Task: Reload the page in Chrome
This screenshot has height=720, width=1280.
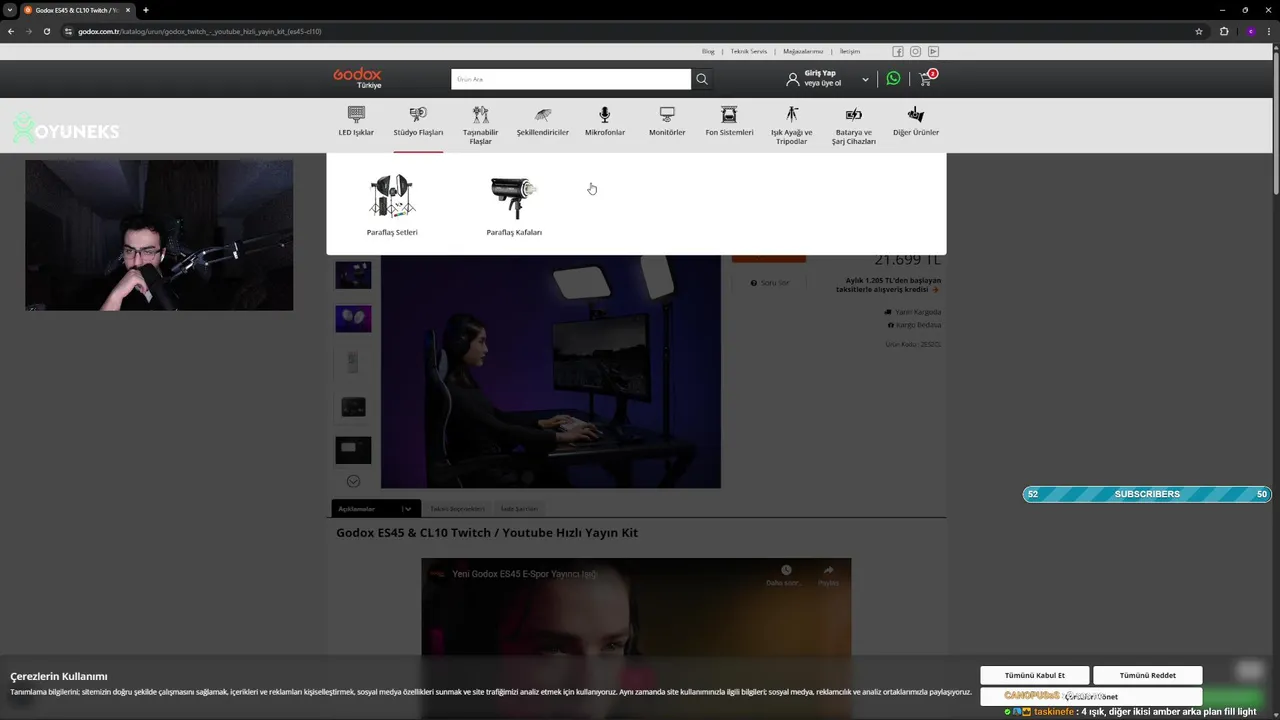Action: pyautogui.click(x=46, y=31)
